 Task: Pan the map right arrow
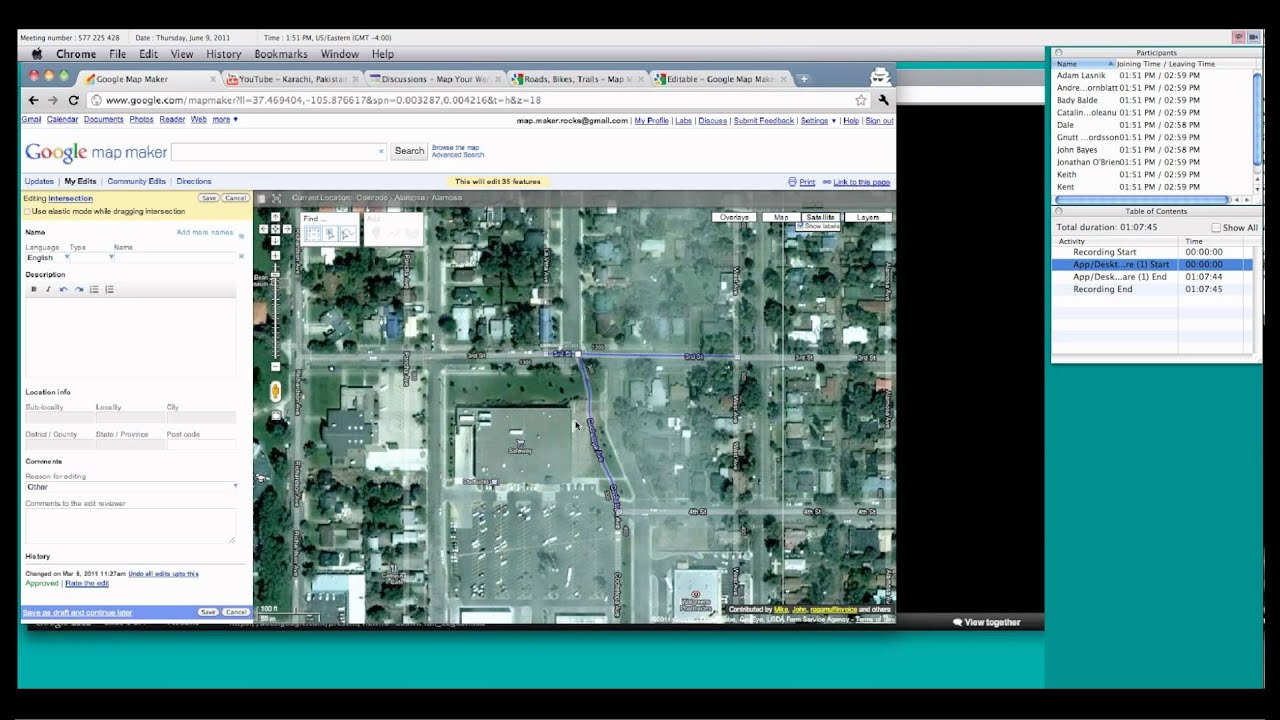(287, 229)
